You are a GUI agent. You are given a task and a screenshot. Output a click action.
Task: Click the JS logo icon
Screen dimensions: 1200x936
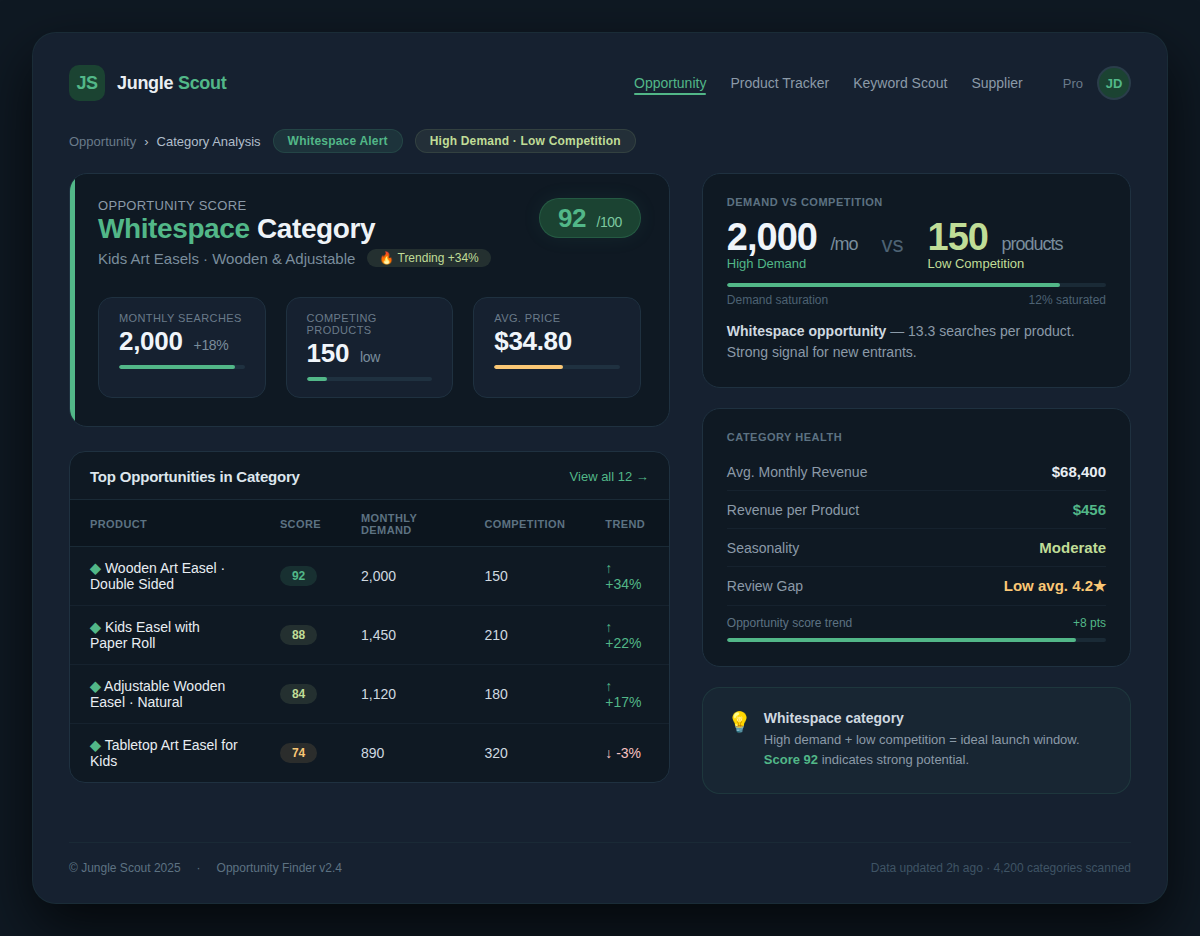[87, 83]
